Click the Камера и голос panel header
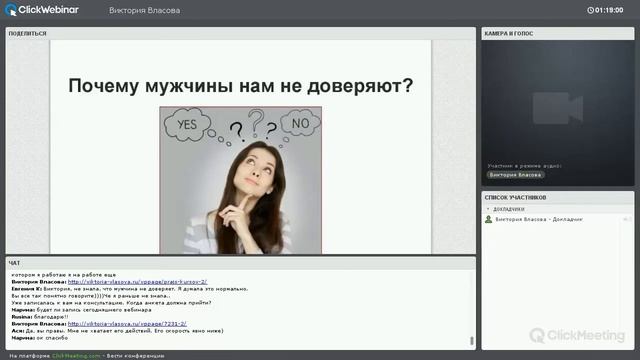Screen dimensions: 640x360 pyautogui.click(x=558, y=33)
